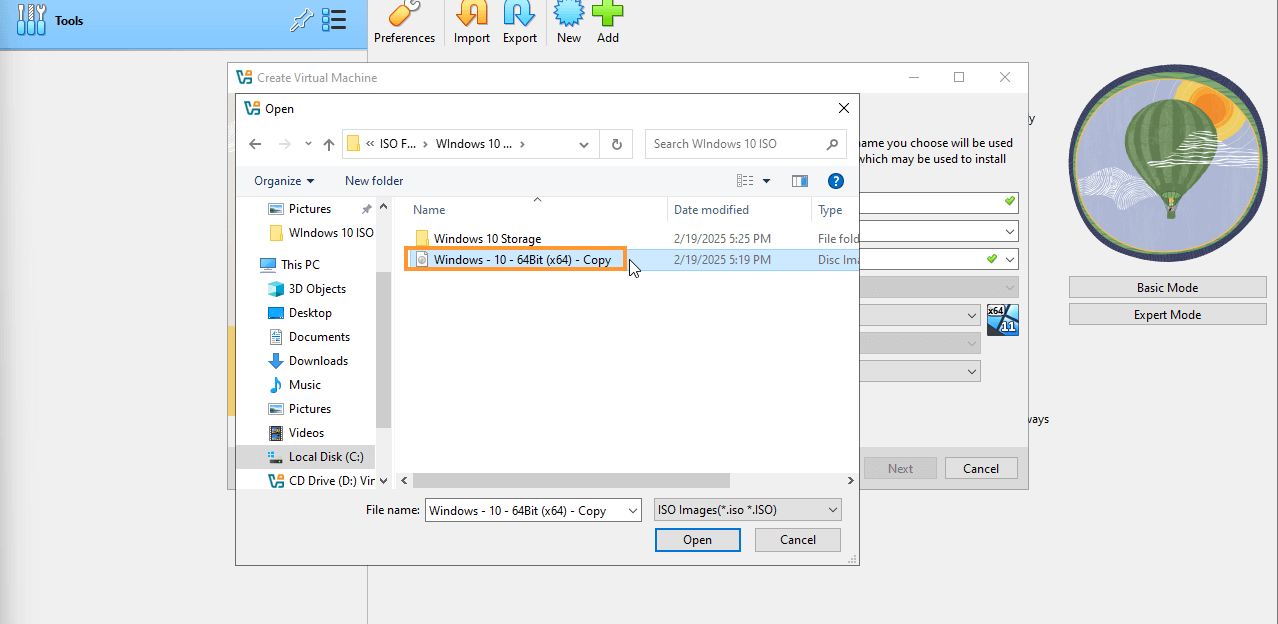Image resolution: width=1278 pixels, height=624 pixels.
Task: Switch to Basic Mode
Action: tap(1167, 288)
